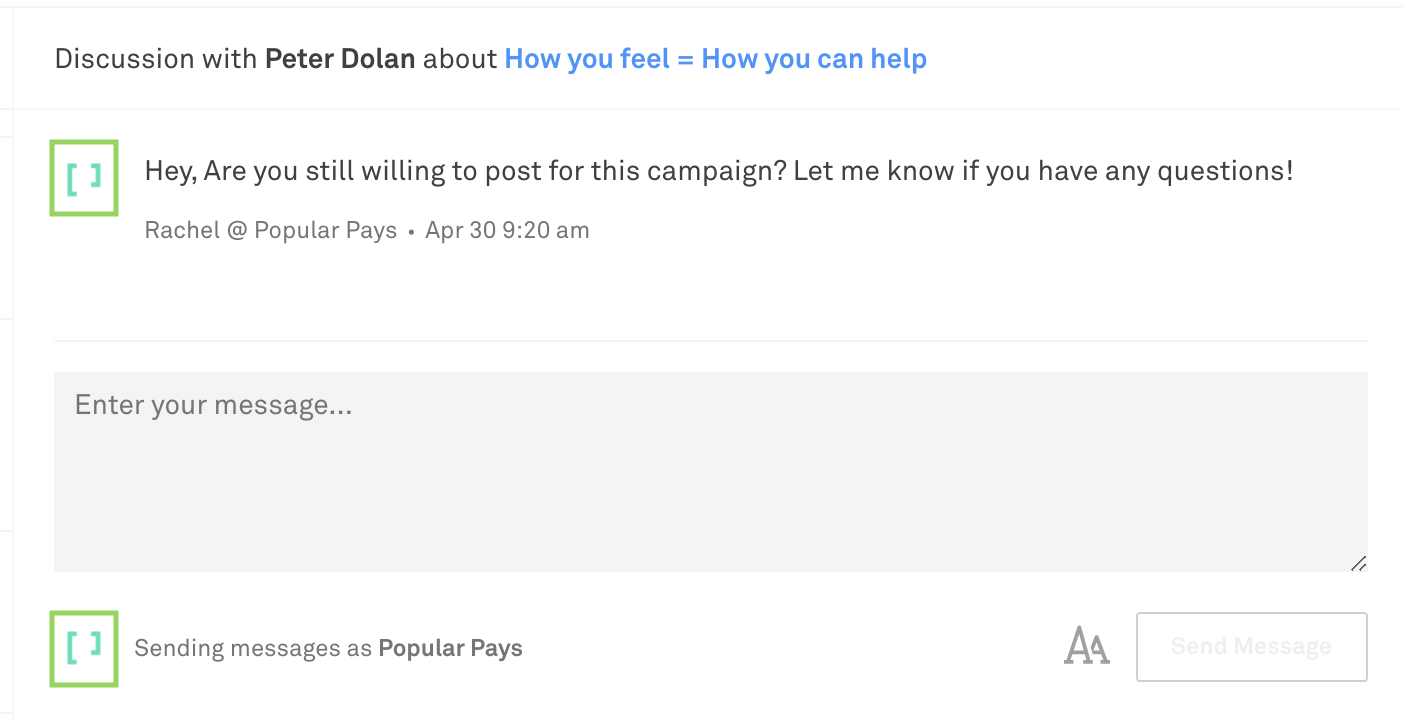The height and width of the screenshot is (720, 1402).
Task: Click the sender name "Rachel @ Popular Pays"
Action: [270, 231]
